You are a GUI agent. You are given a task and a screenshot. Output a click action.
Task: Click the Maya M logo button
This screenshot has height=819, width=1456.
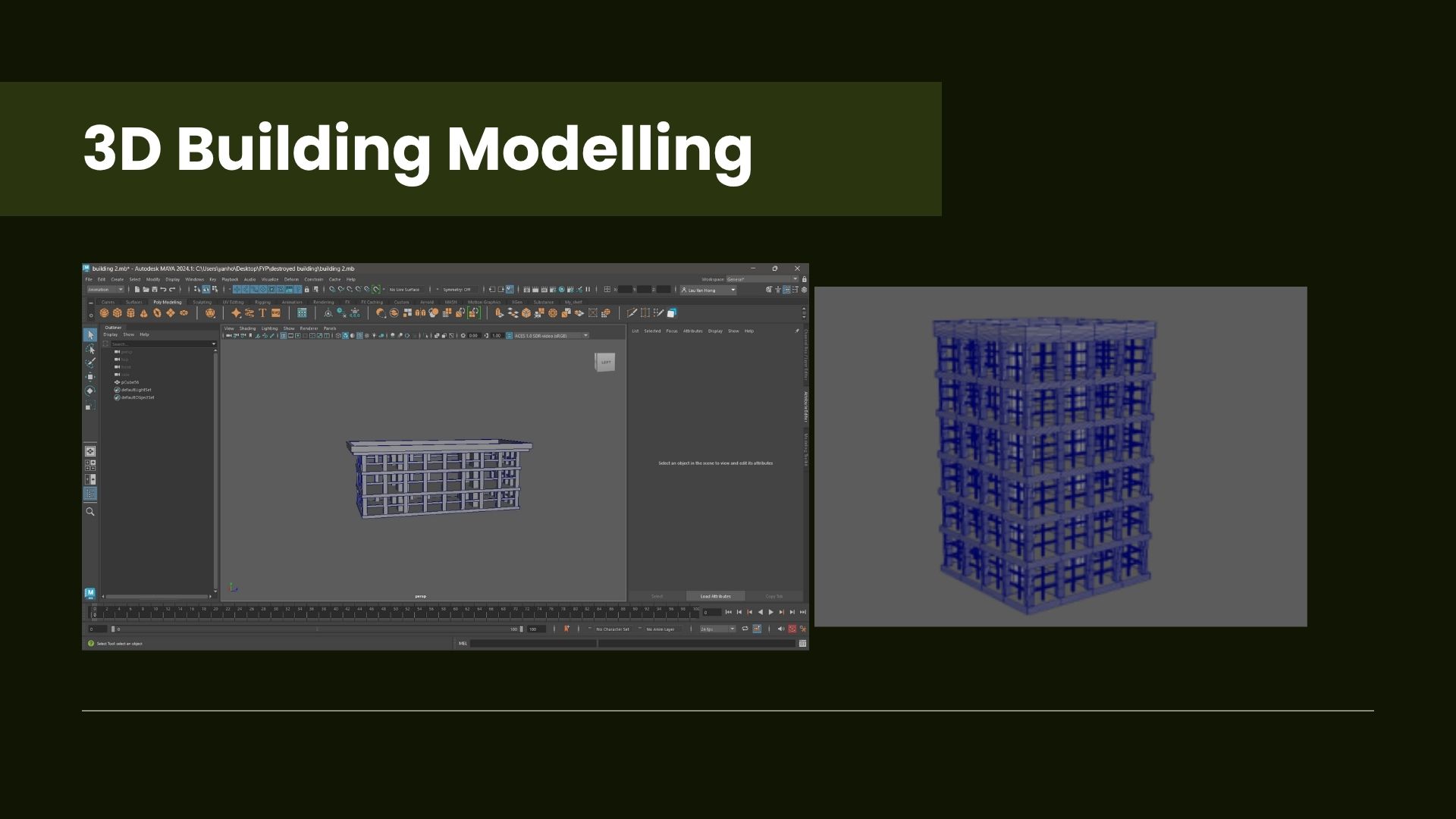pyautogui.click(x=89, y=594)
